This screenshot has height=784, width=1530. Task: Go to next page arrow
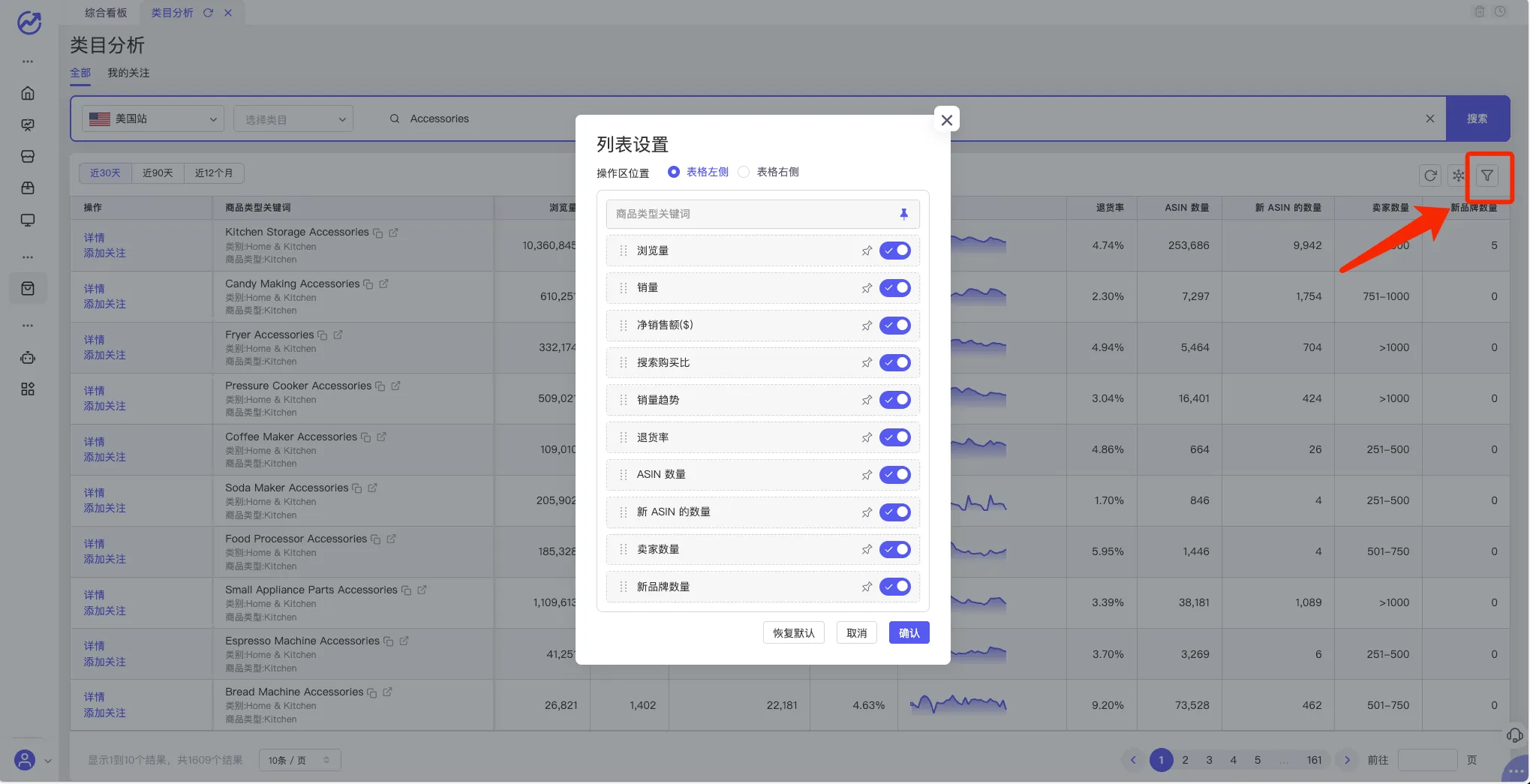point(1348,760)
